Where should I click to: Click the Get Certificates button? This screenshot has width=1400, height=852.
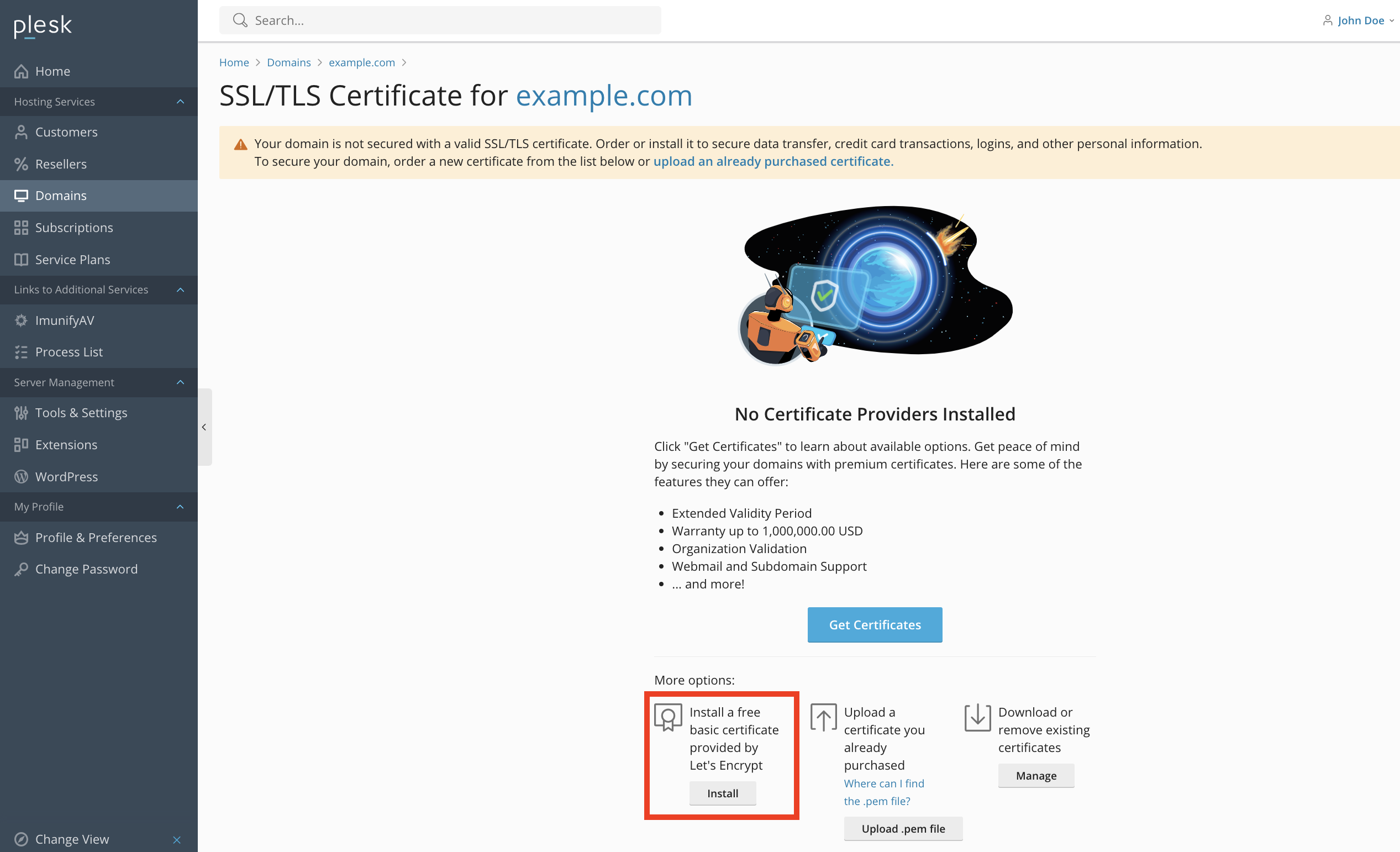click(875, 625)
